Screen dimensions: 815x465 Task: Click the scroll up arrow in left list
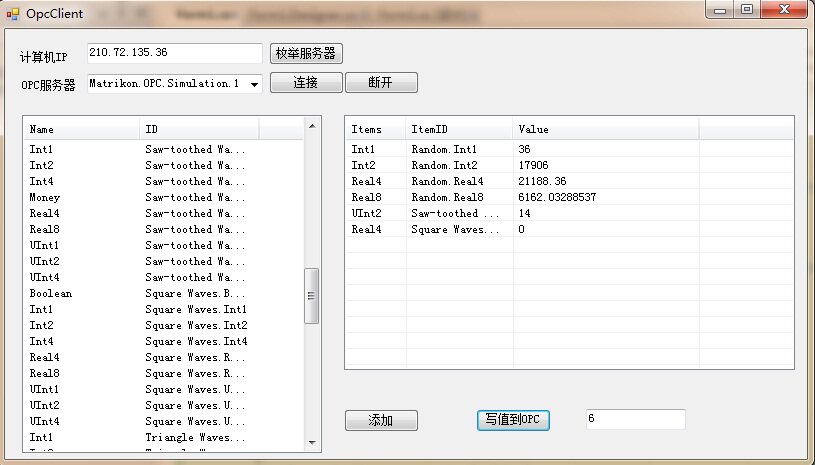click(312, 126)
